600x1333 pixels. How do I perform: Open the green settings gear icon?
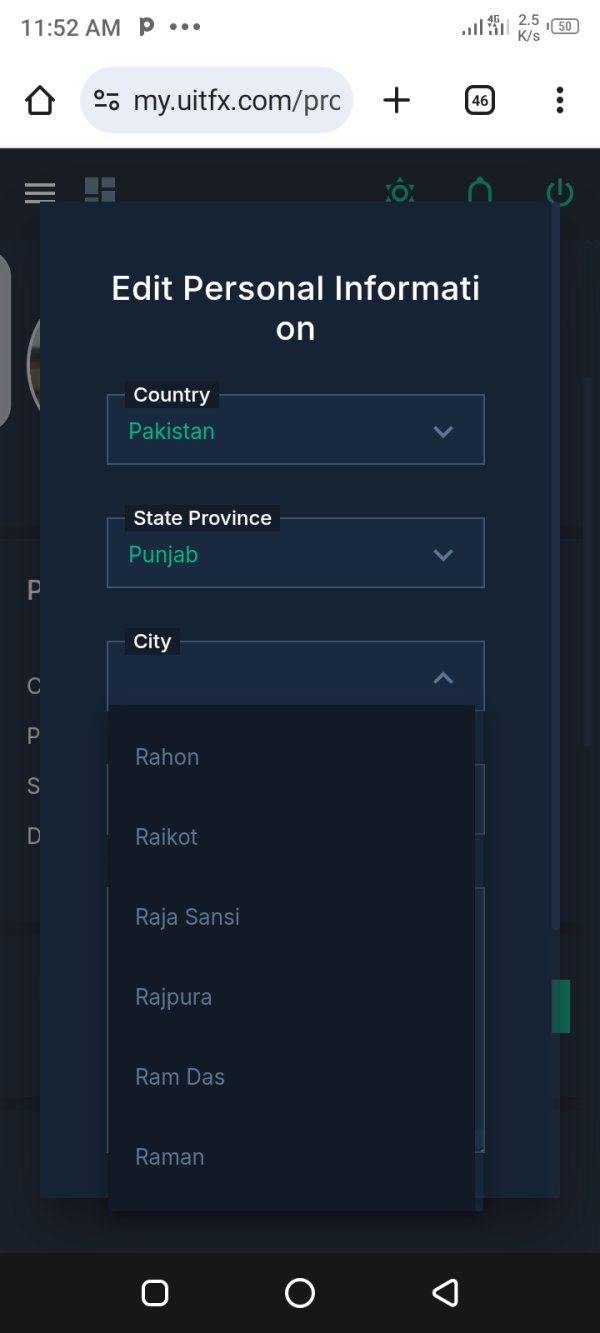coord(400,190)
